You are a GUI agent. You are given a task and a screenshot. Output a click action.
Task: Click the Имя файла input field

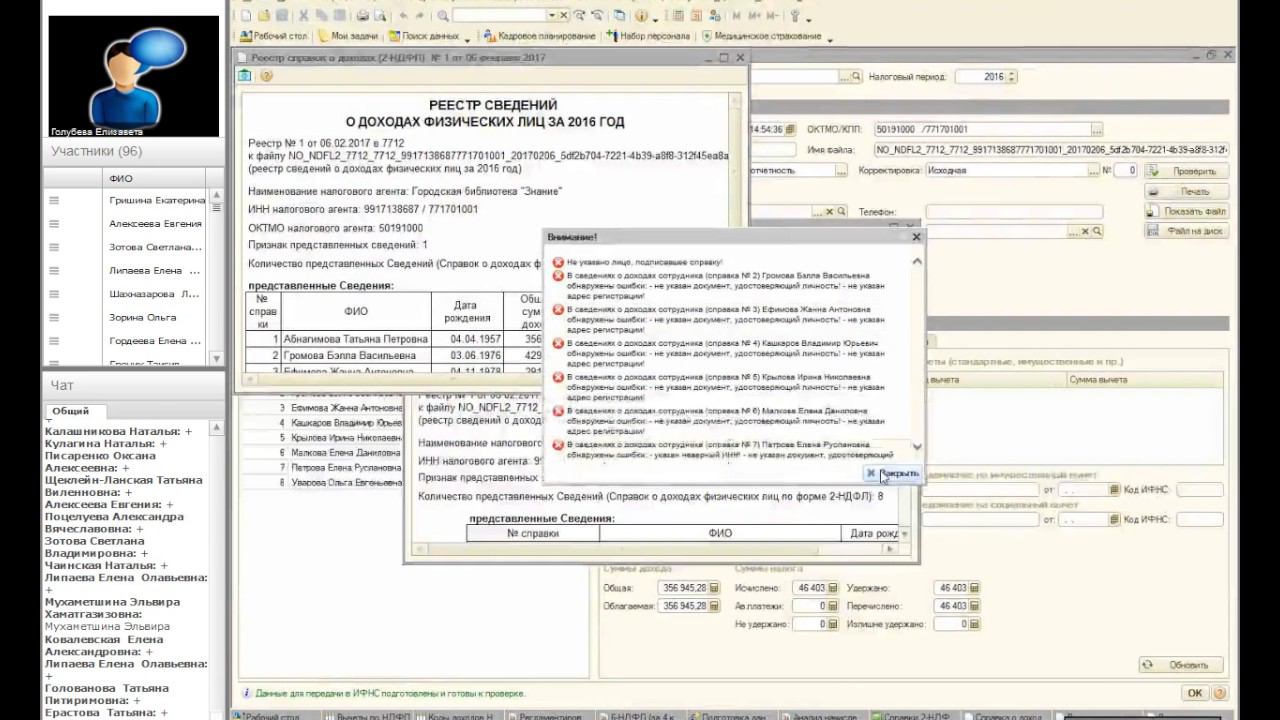[1052, 150]
